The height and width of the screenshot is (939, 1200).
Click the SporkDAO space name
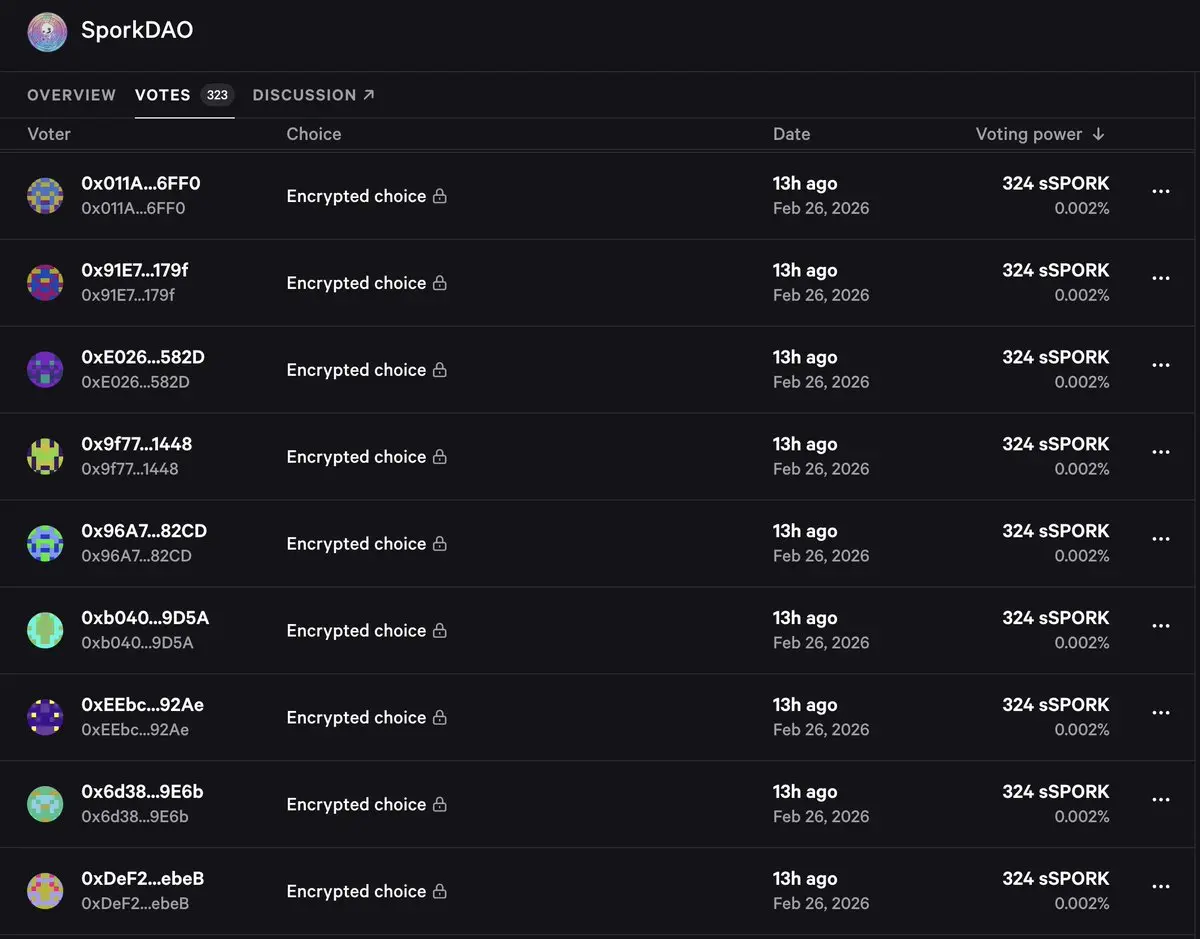(x=137, y=31)
